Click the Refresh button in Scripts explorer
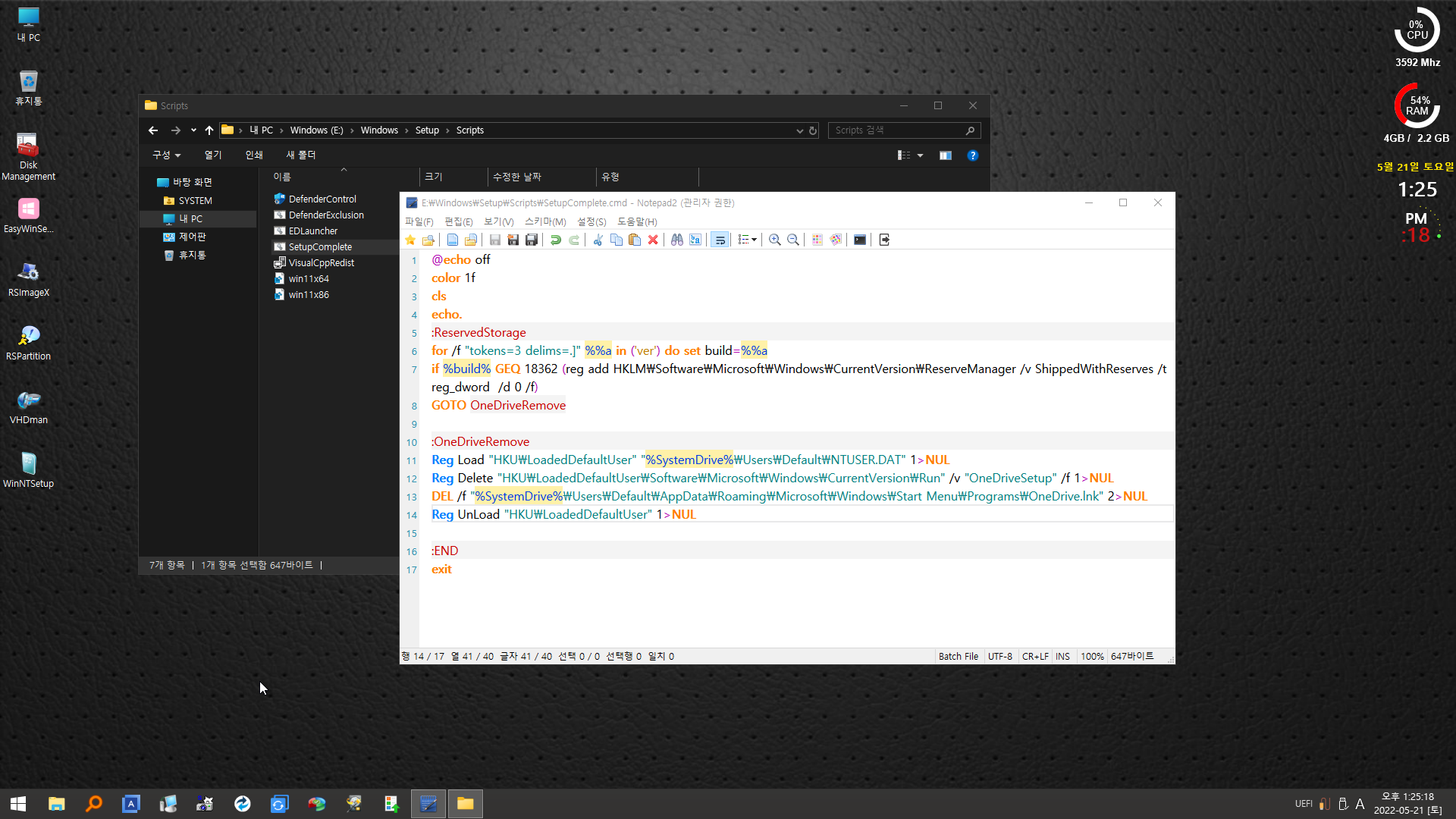 click(813, 130)
